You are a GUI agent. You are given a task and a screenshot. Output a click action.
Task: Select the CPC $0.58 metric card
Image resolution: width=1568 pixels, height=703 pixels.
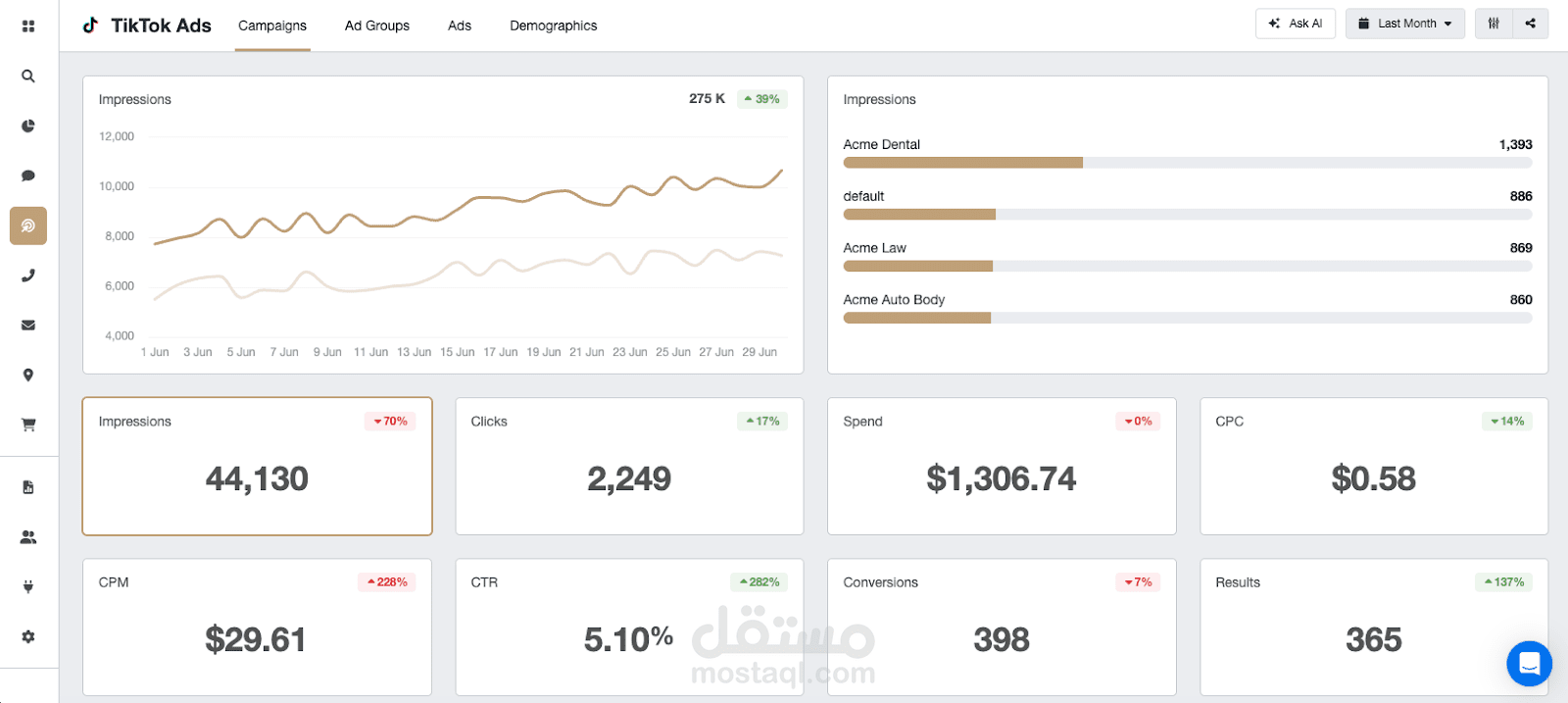[x=1374, y=467]
